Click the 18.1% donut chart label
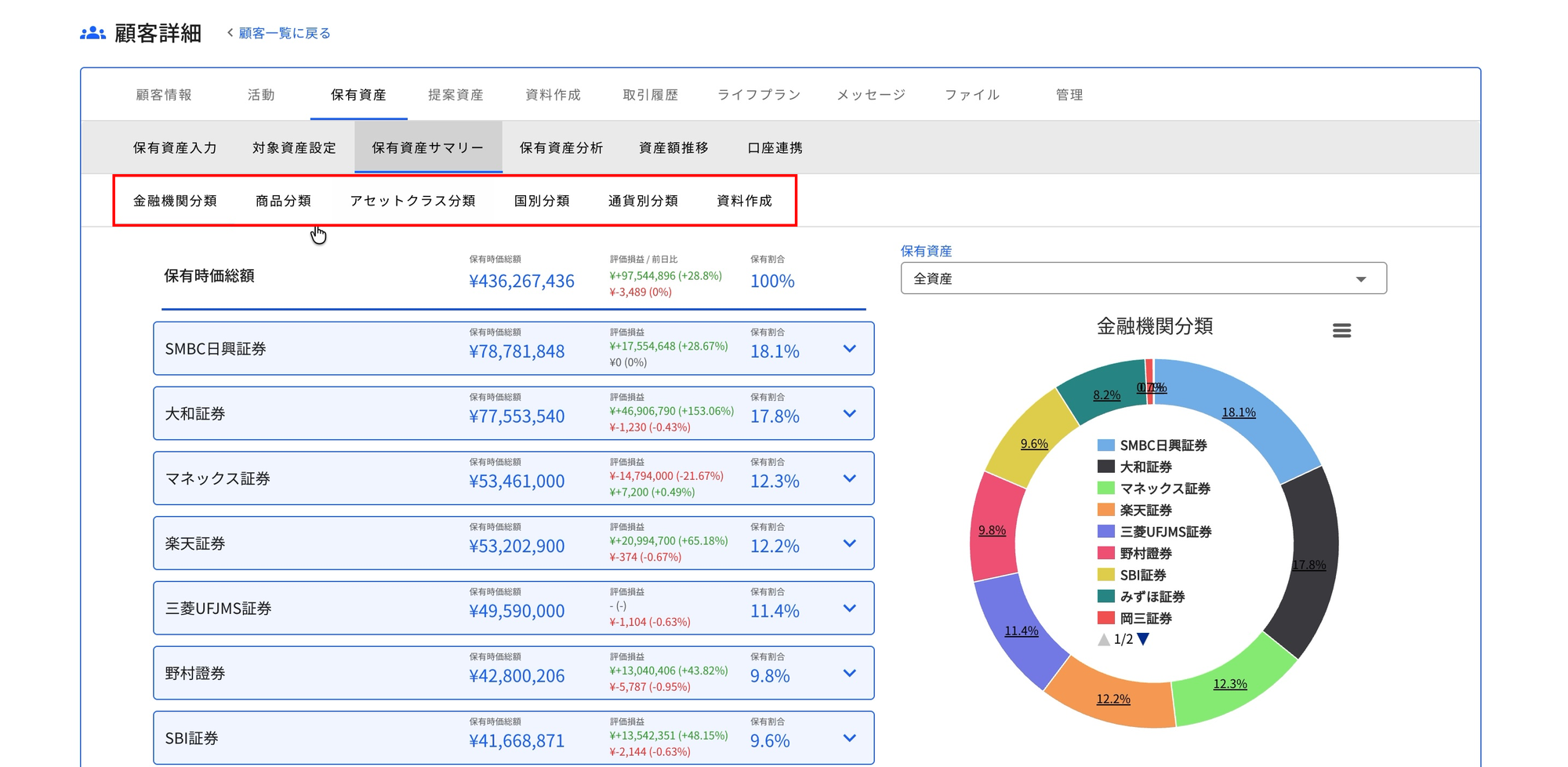The width and height of the screenshot is (1568, 767). point(1239,413)
